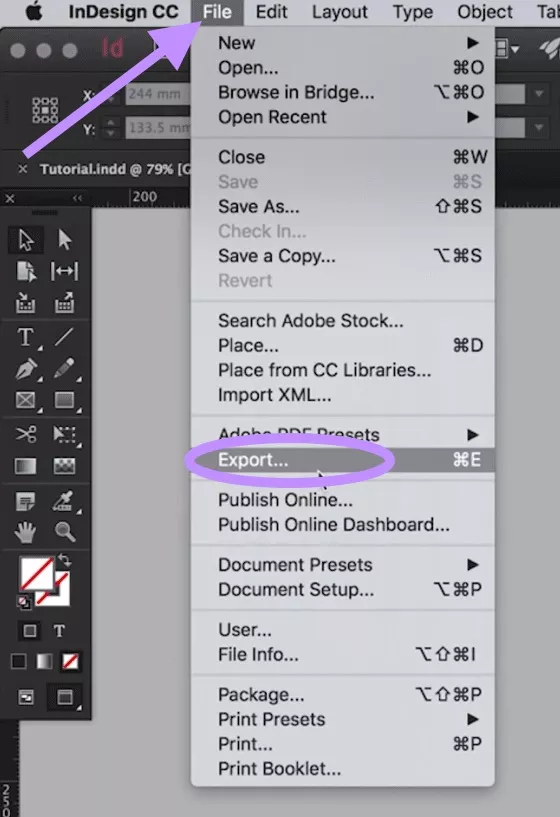Choose Publish Online... menu item

[343, 500]
